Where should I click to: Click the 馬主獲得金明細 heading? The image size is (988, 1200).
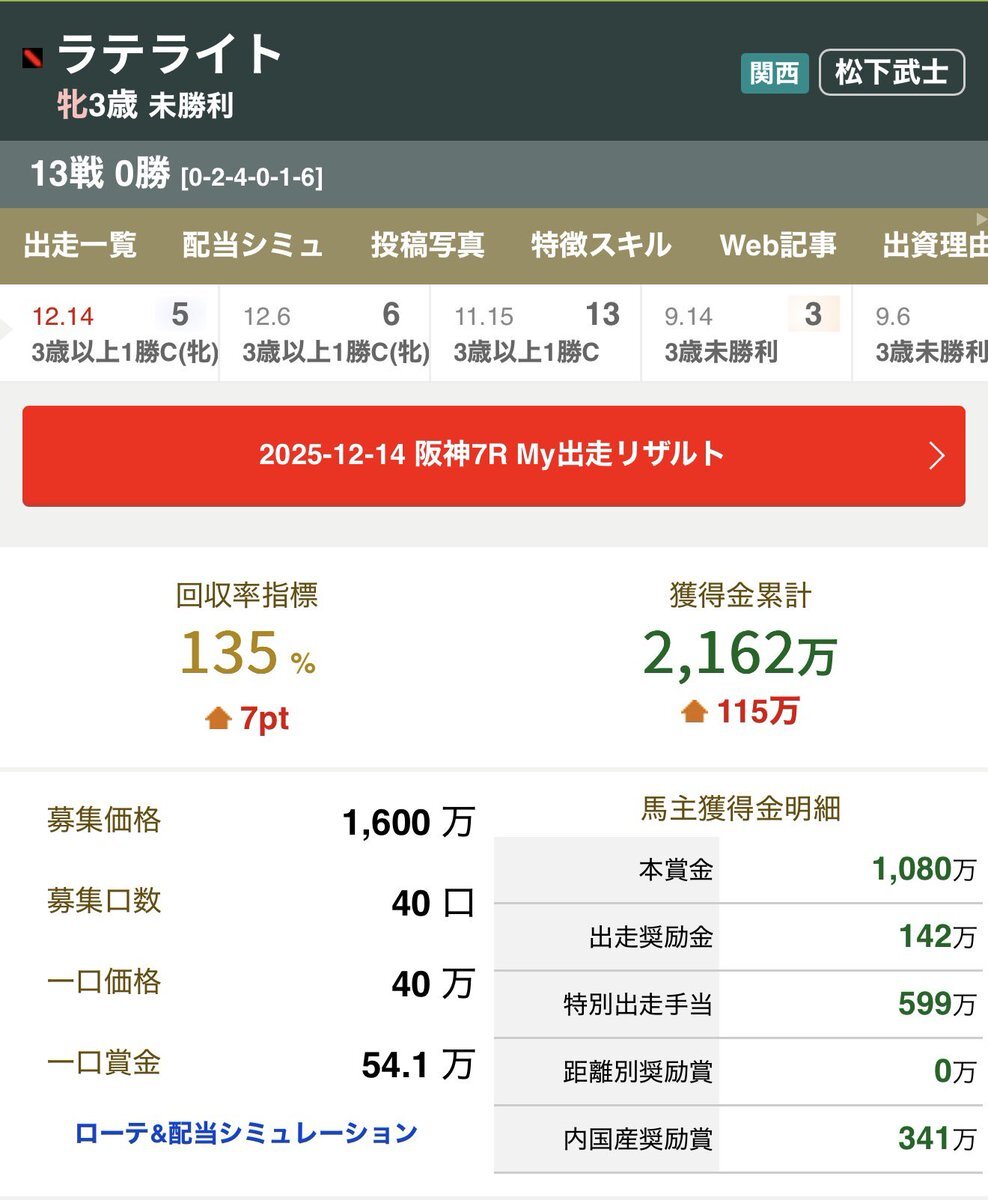pyautogui.click(x=740, y=808)
